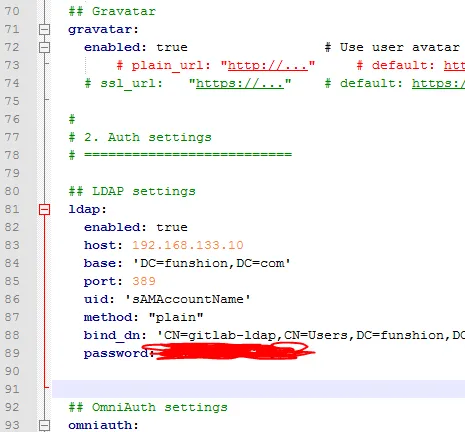This screenshot has height=432, width=465.
Task: Click the "## LDAP settings" comment
Action: pyautogui.click(x=132, y=191)
